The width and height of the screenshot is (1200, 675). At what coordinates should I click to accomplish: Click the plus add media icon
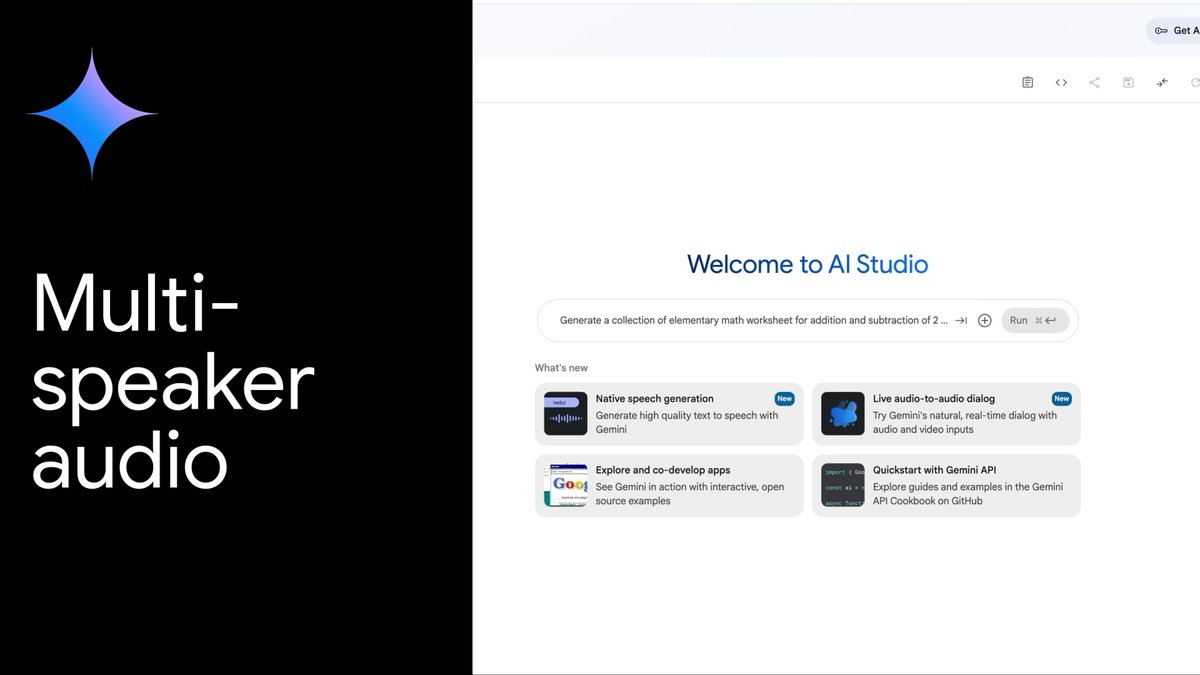(x=985, y=321)
